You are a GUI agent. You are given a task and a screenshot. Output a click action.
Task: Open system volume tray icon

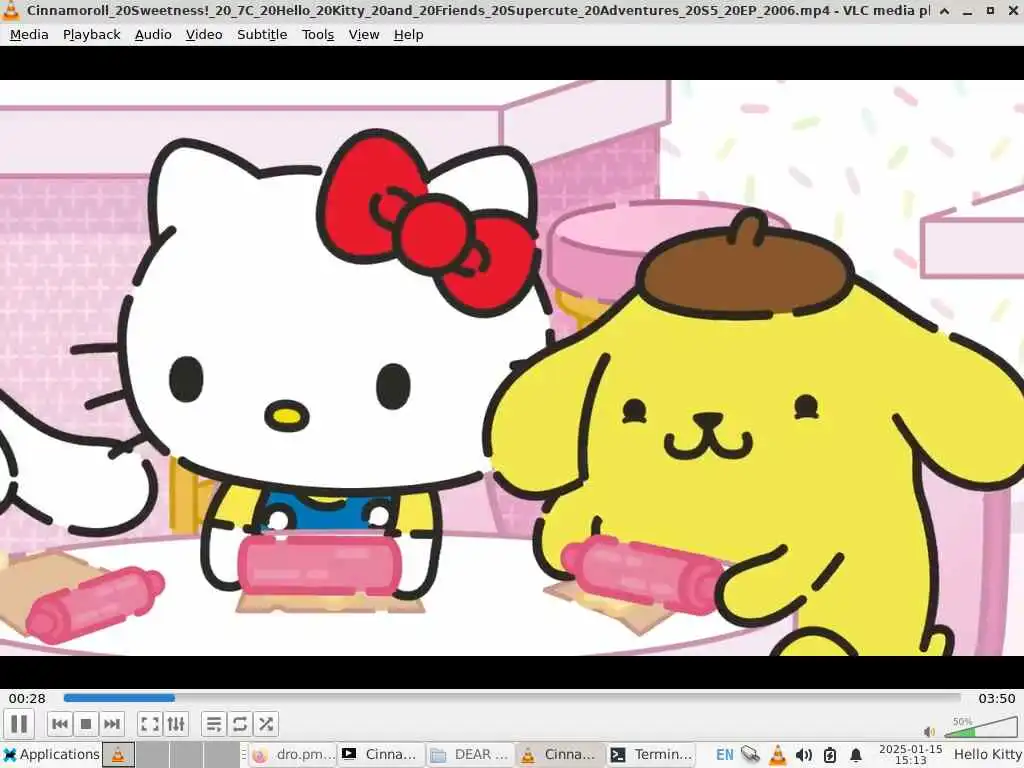(804, 755)
